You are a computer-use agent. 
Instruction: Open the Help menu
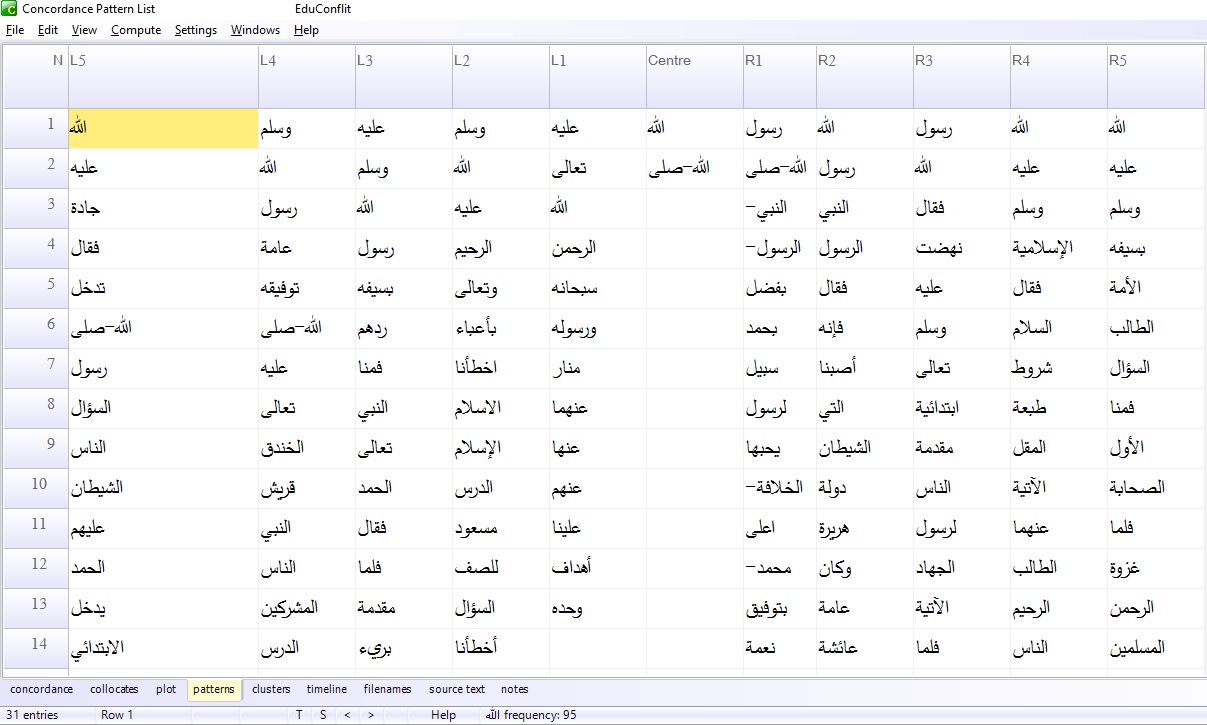[306, 30]
